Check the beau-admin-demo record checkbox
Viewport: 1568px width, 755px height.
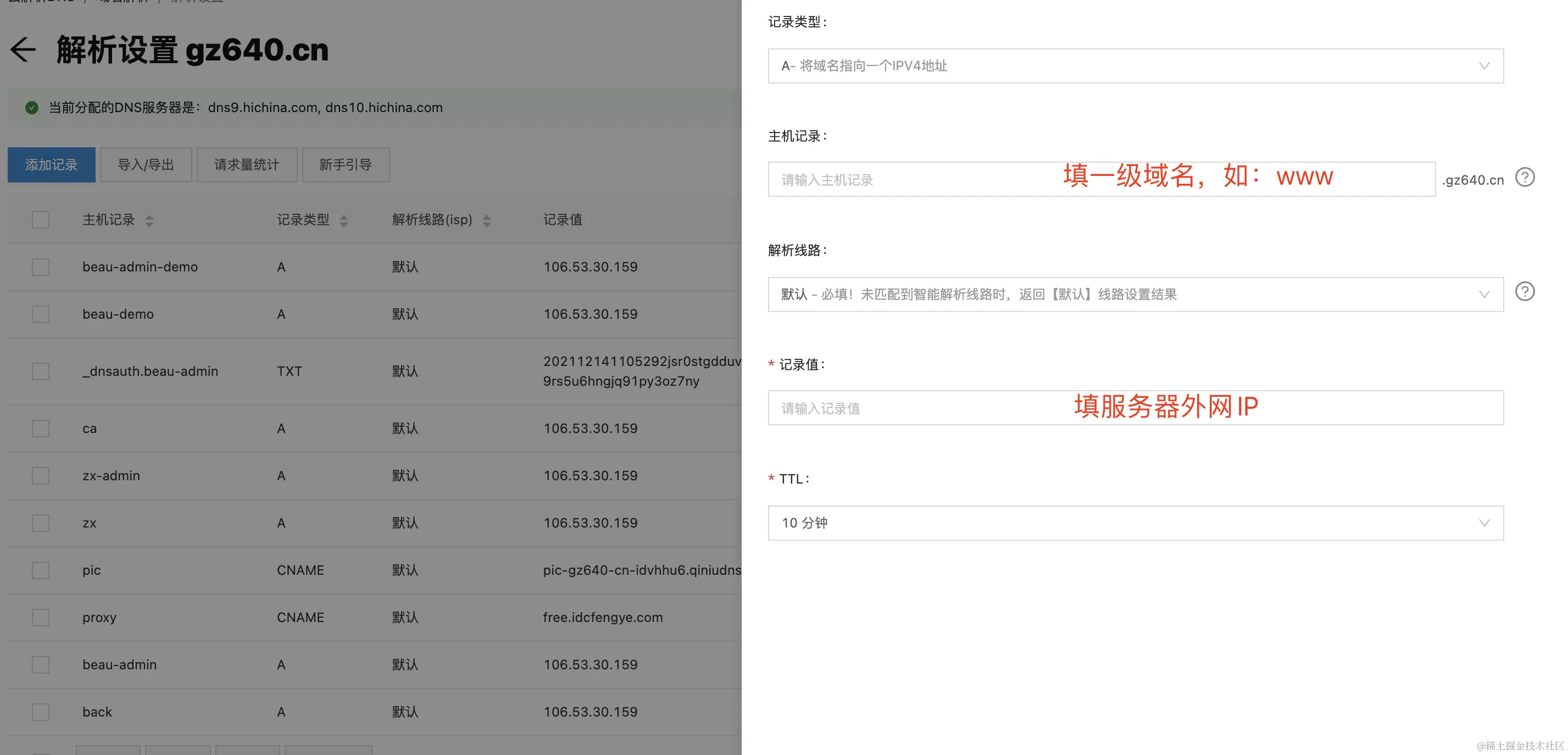click(41, 267)
